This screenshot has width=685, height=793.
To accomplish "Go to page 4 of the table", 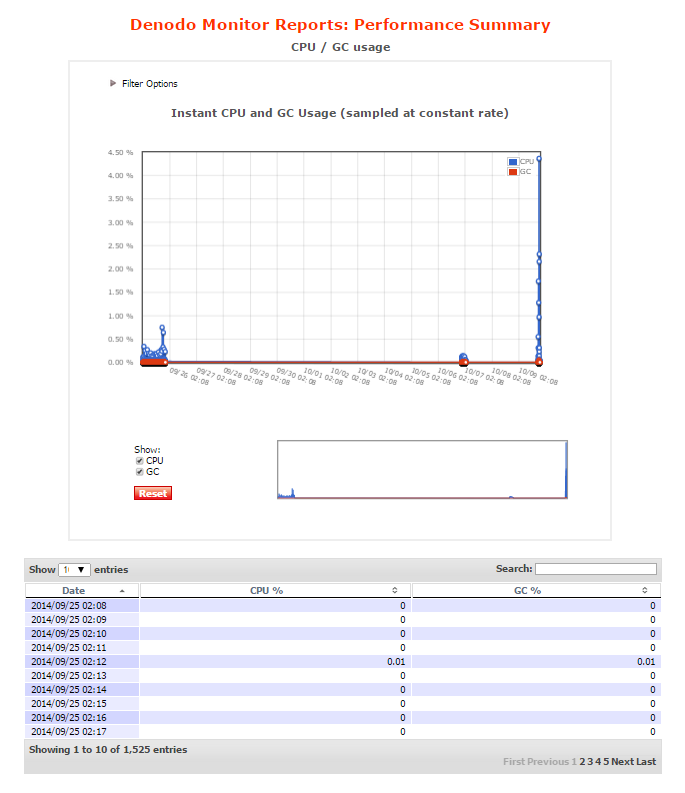I will (x=598, y=762).
